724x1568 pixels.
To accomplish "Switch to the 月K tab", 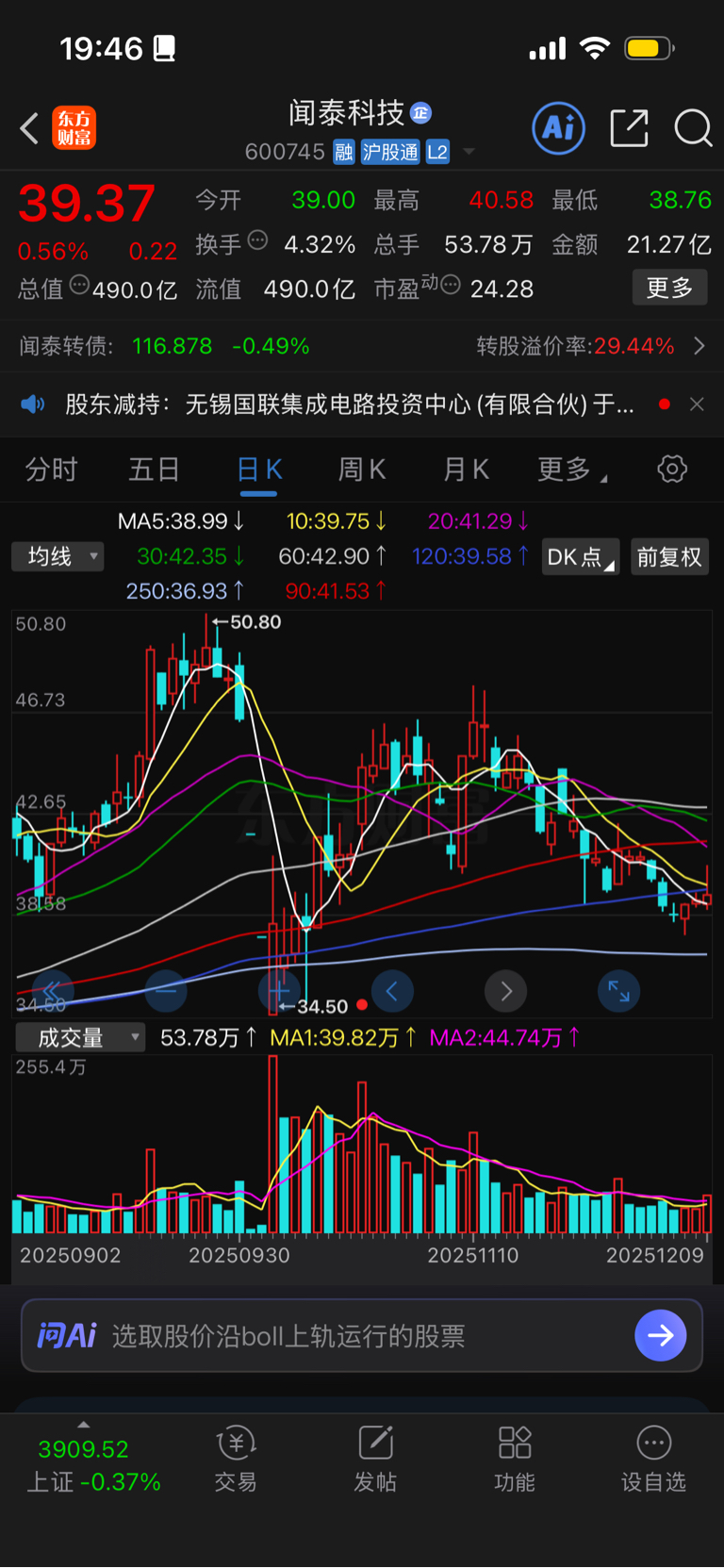I will (x=466, y=469).
